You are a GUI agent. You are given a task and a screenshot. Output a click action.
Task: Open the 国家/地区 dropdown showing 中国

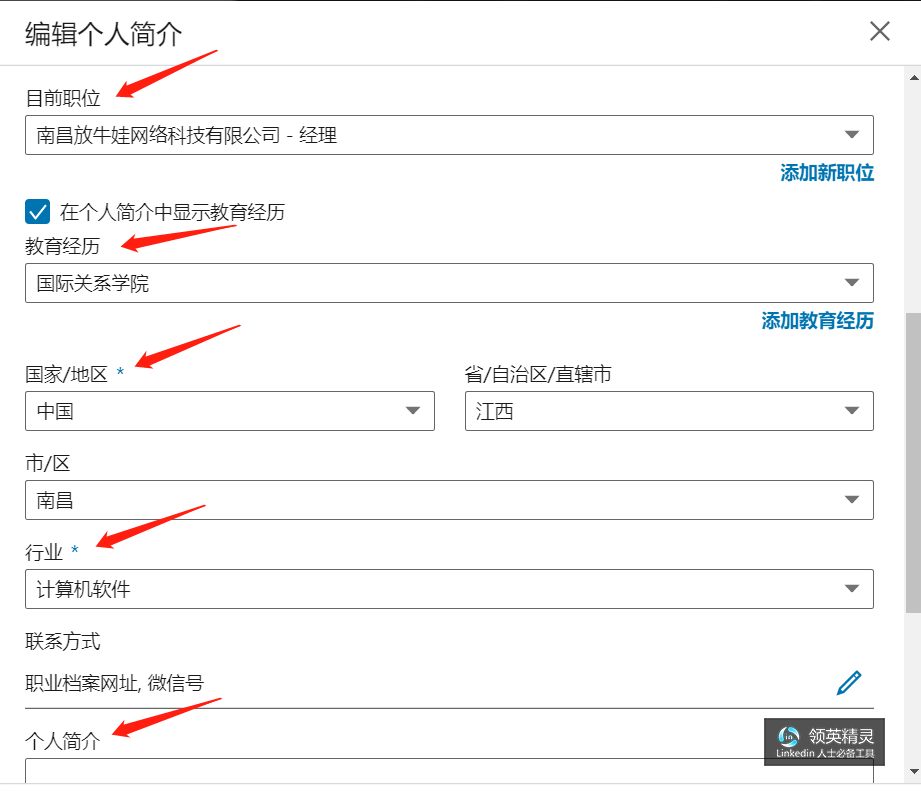click(229, 411)
